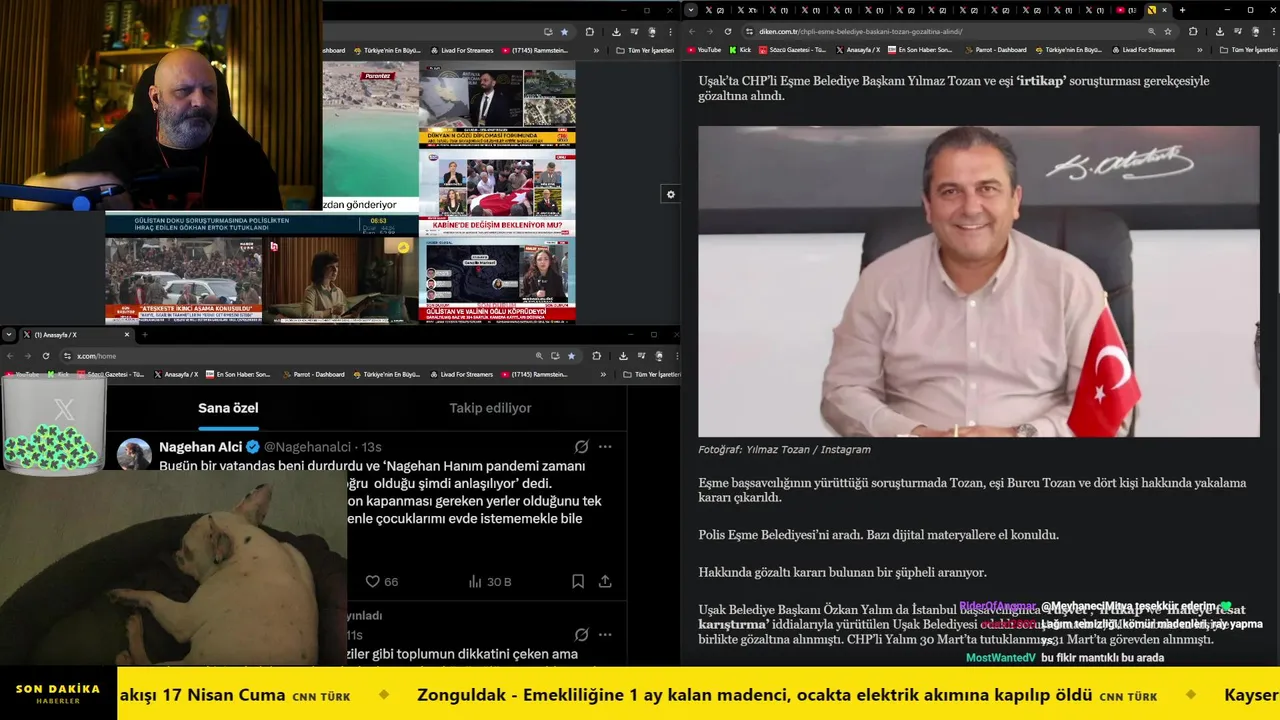
Task: Open Sözcü Gazetesi bookmark in diken.com.tr window
Action: (793, 49)
